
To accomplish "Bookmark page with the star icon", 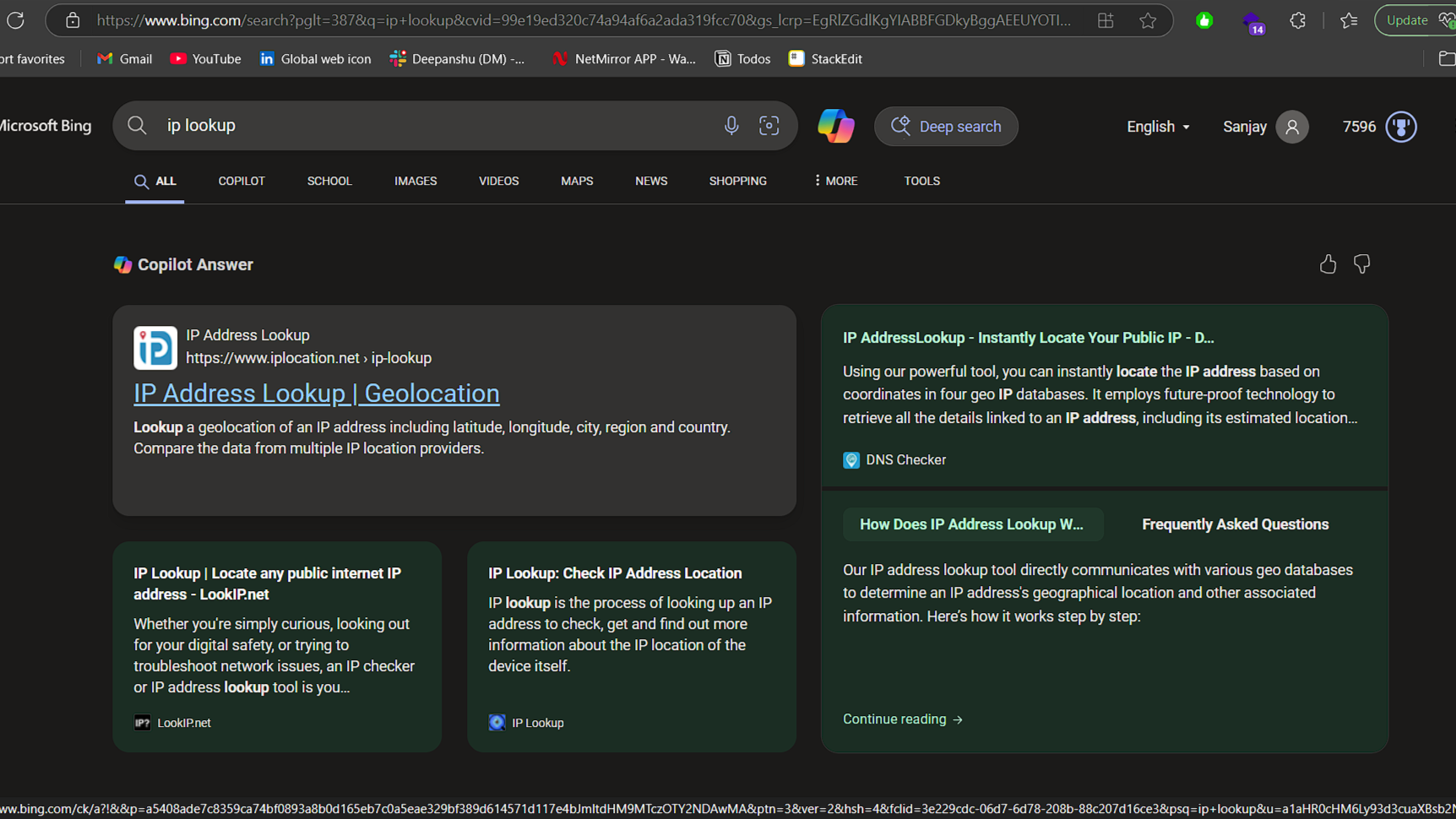I will 1148,20.
